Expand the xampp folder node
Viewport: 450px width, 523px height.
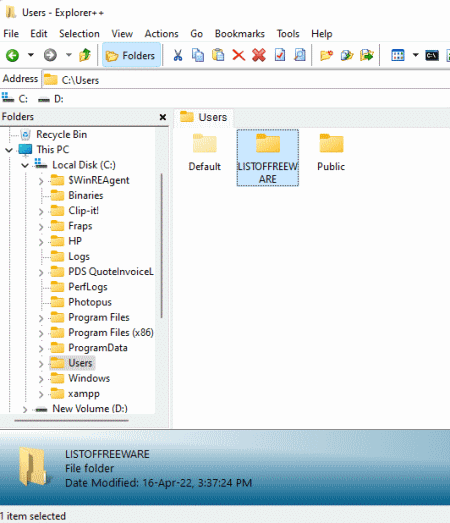coord(41,395)
